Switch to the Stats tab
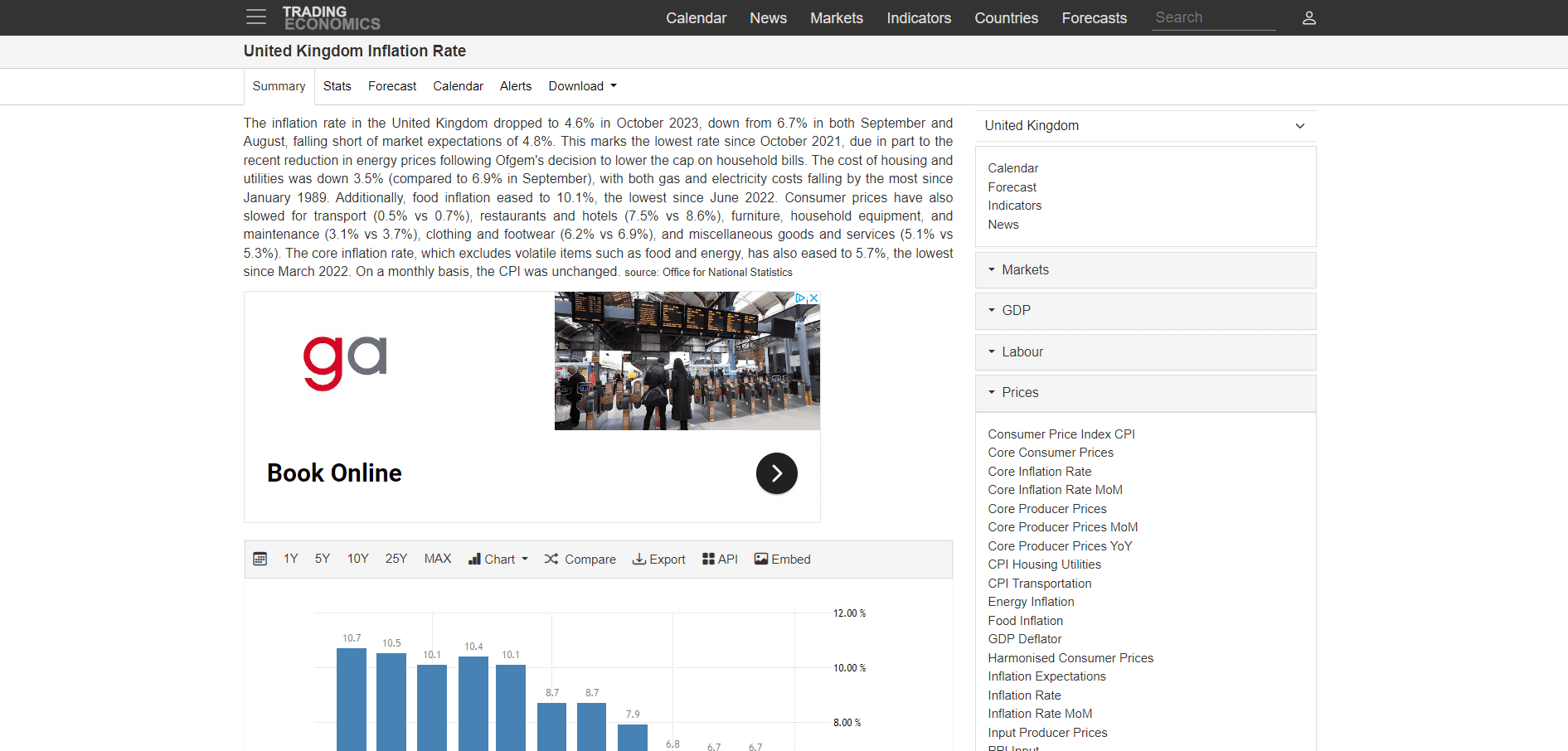 click(337, 86)
